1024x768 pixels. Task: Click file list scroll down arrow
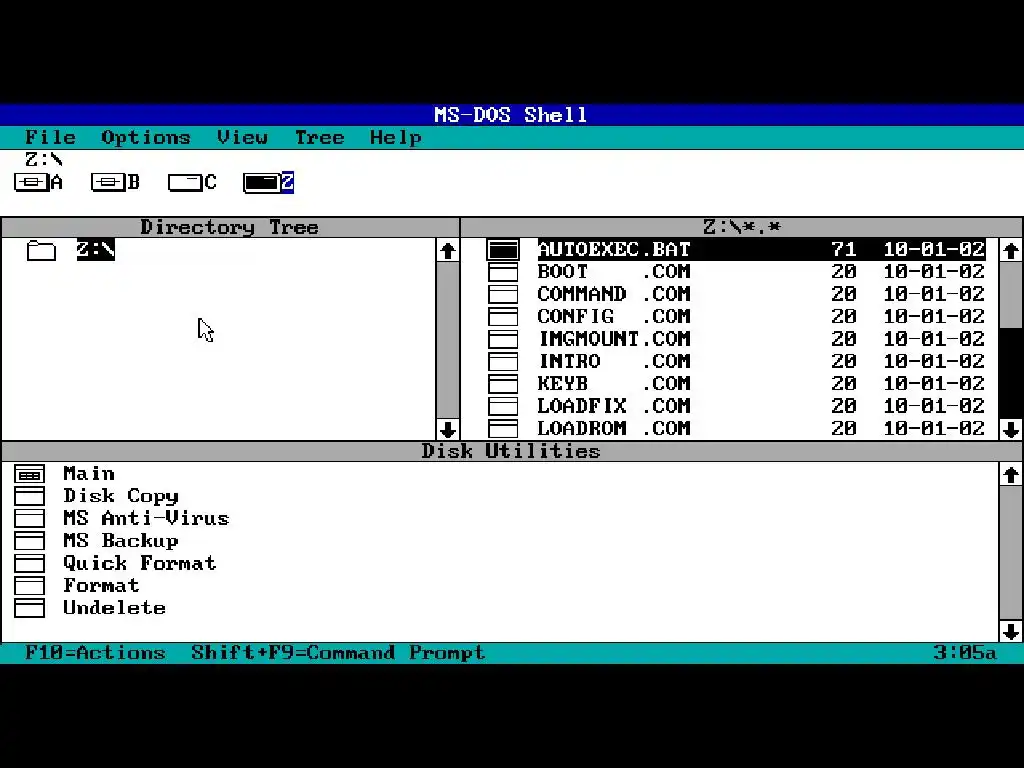click(x=1011, y=430)
